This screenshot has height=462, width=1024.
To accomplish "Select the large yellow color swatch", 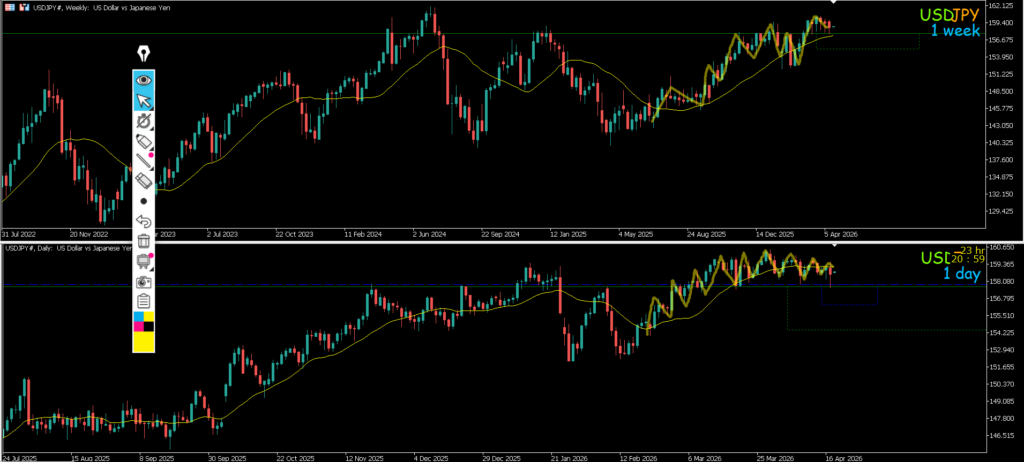I will (144, 341).
